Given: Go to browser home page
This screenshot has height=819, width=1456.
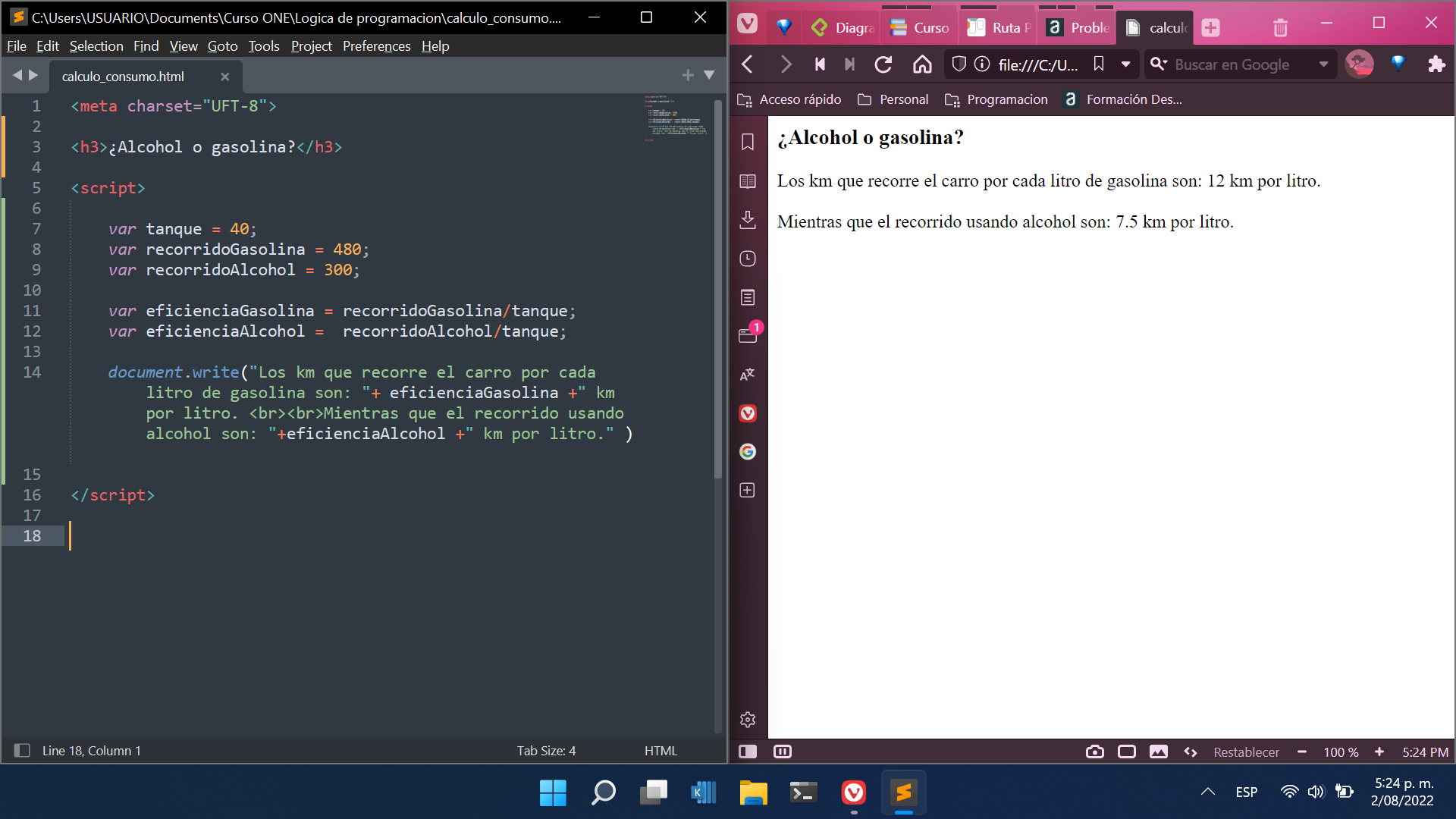Looking at the screenshot, I should 922,64.
